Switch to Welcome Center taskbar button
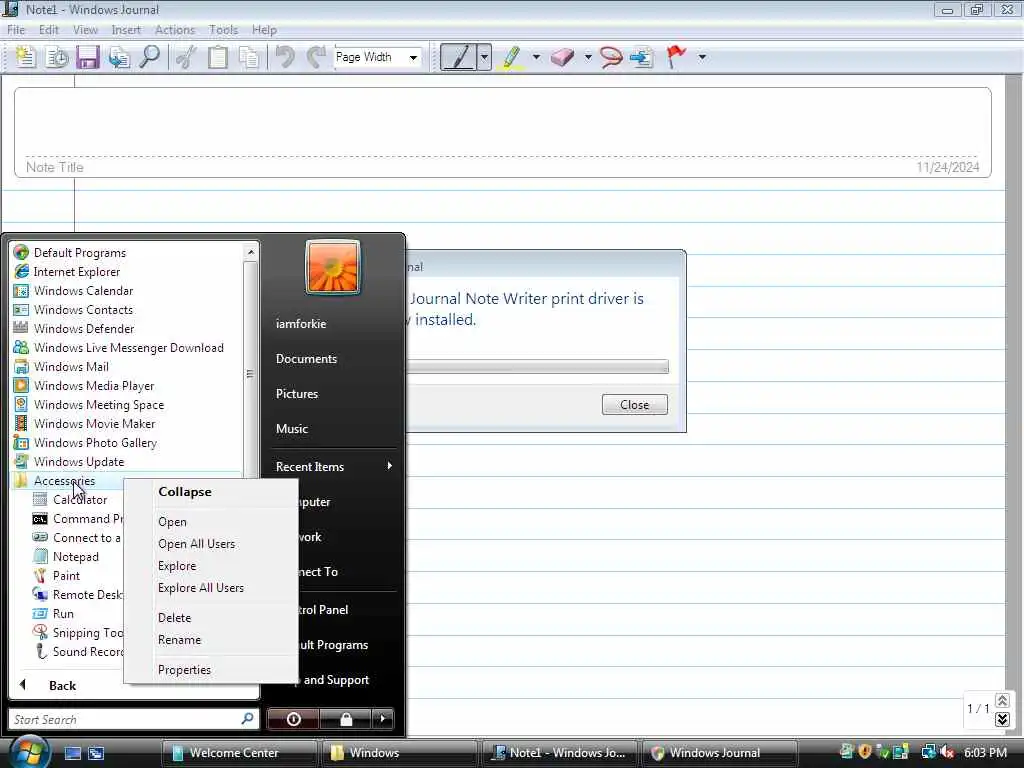This screenshot has height=768, width=1024. pyautogui.click(x=238, y=753)
